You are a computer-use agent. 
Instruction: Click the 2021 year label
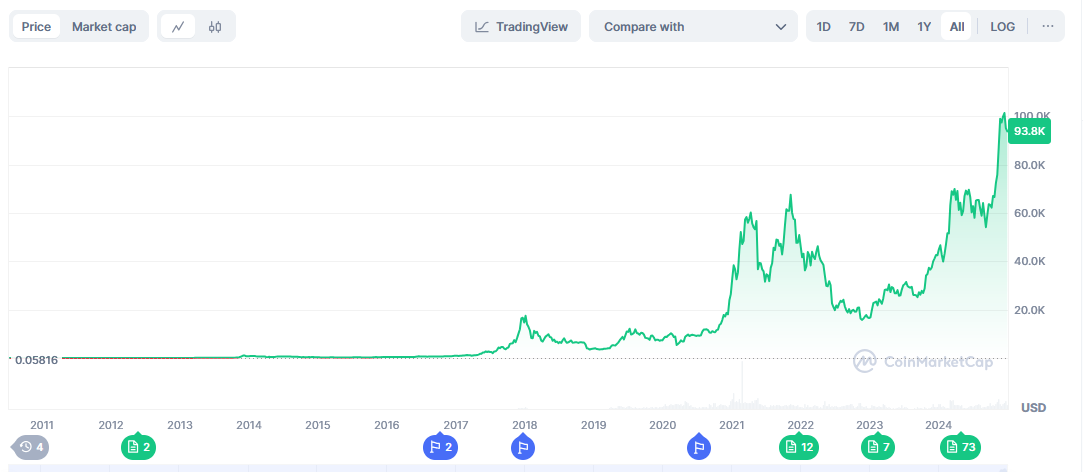pos(731,424)
